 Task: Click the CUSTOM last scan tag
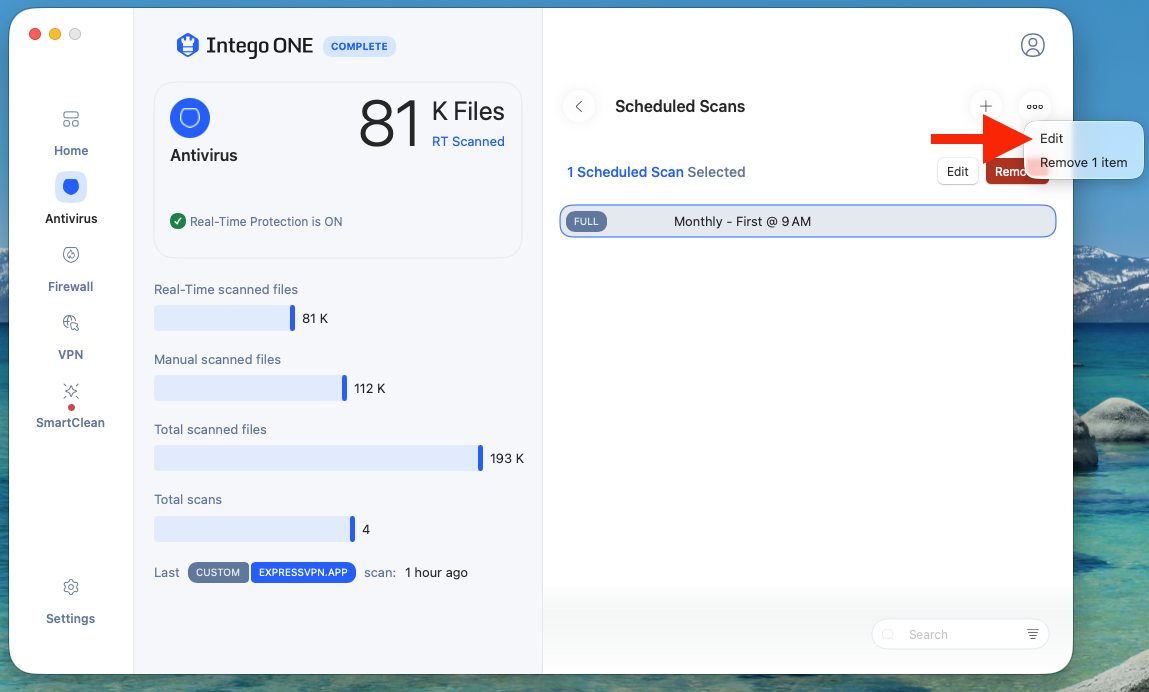point(218,573)
